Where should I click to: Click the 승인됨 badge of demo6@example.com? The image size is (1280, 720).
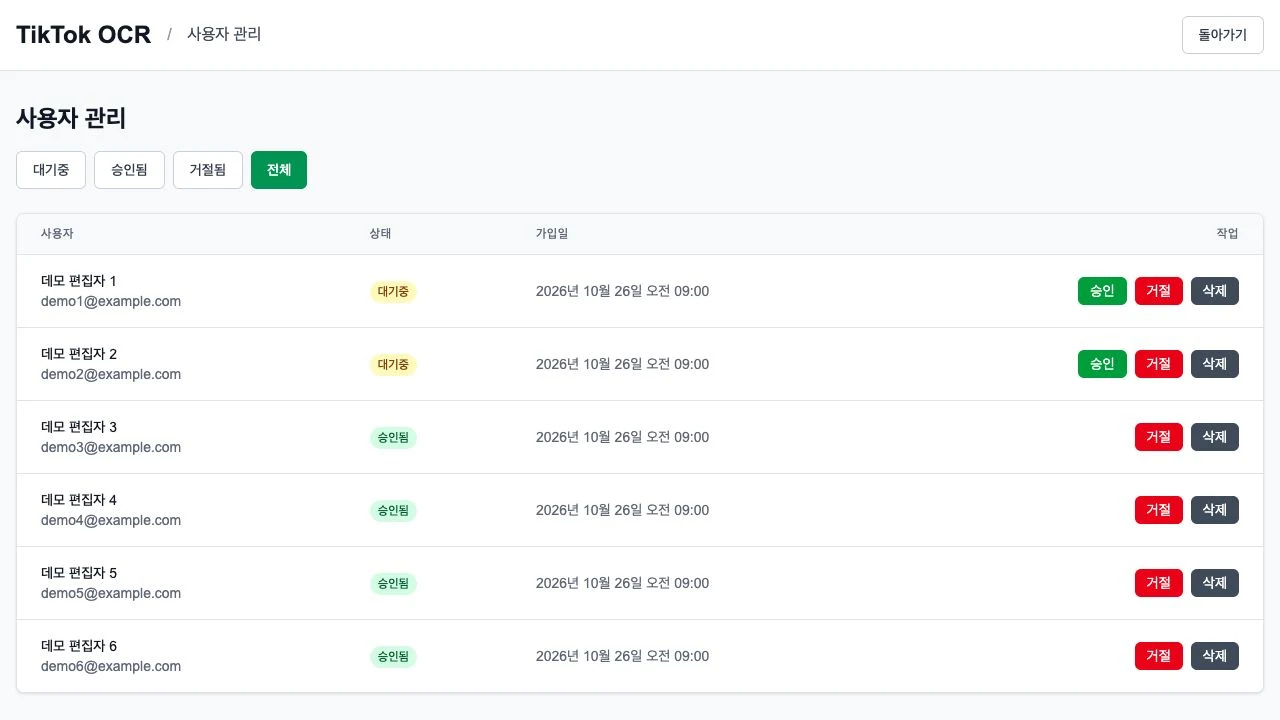(393, 657)
